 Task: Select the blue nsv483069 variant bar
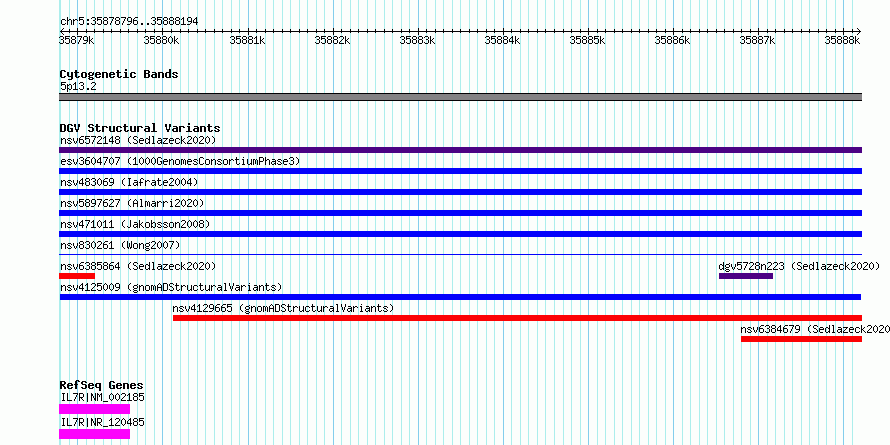(x=460, y=192)
